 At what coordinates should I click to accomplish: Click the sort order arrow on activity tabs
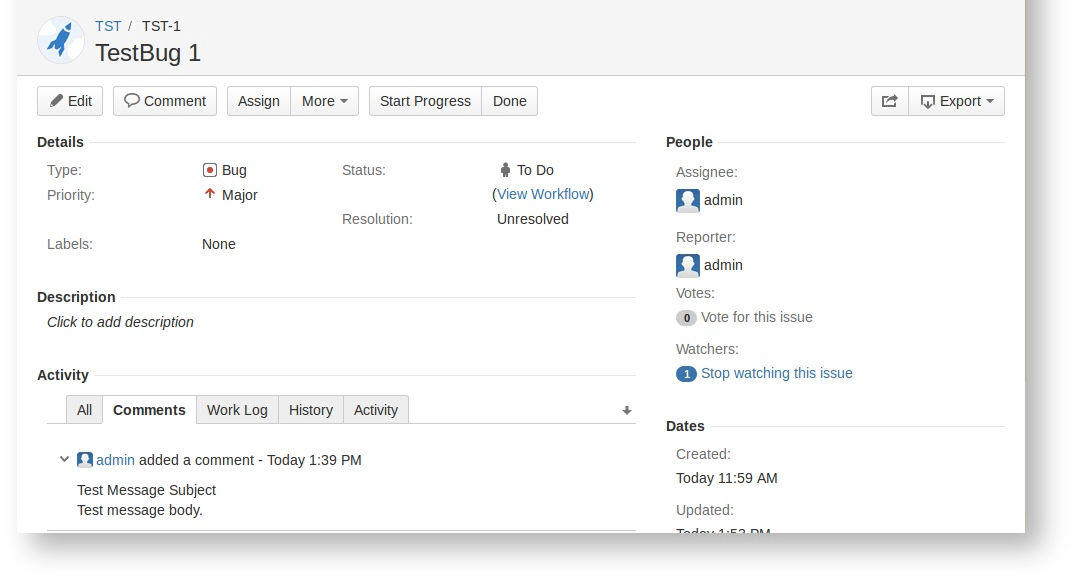tap(626, 409)
